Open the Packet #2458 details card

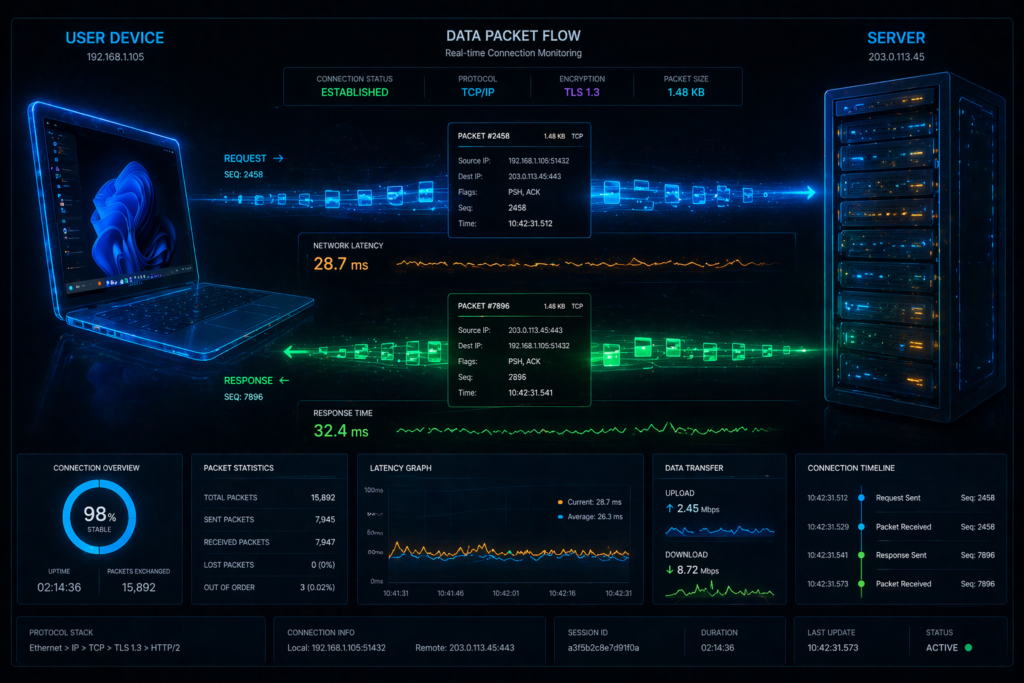[519, 180]
